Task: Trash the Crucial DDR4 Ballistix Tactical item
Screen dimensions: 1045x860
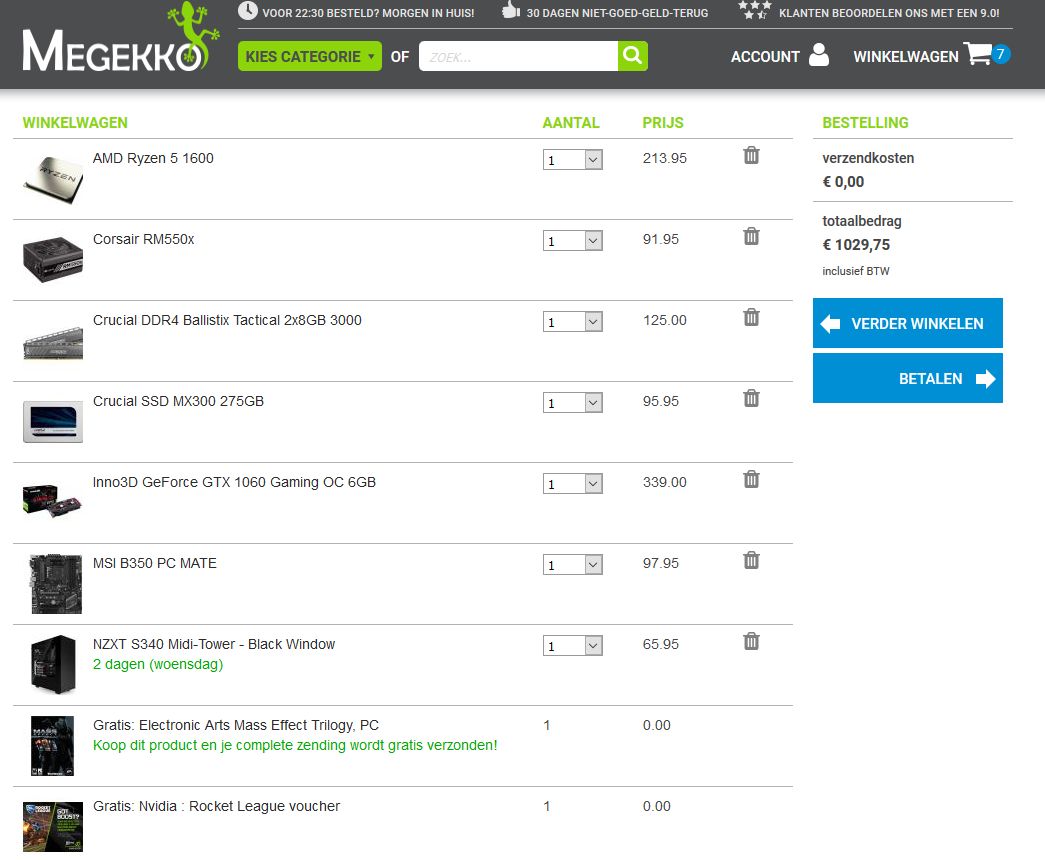Action: coord(751,317)
